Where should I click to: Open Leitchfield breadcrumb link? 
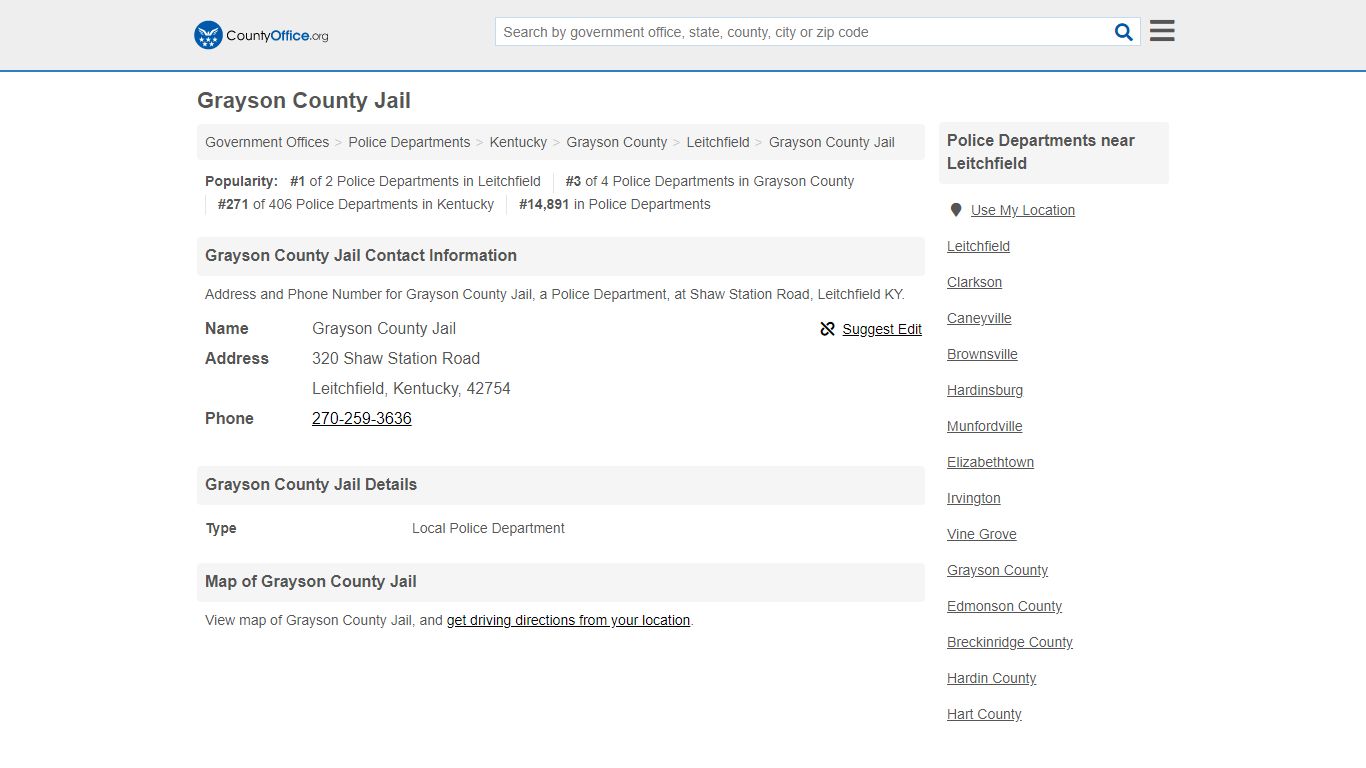point(718,142)
